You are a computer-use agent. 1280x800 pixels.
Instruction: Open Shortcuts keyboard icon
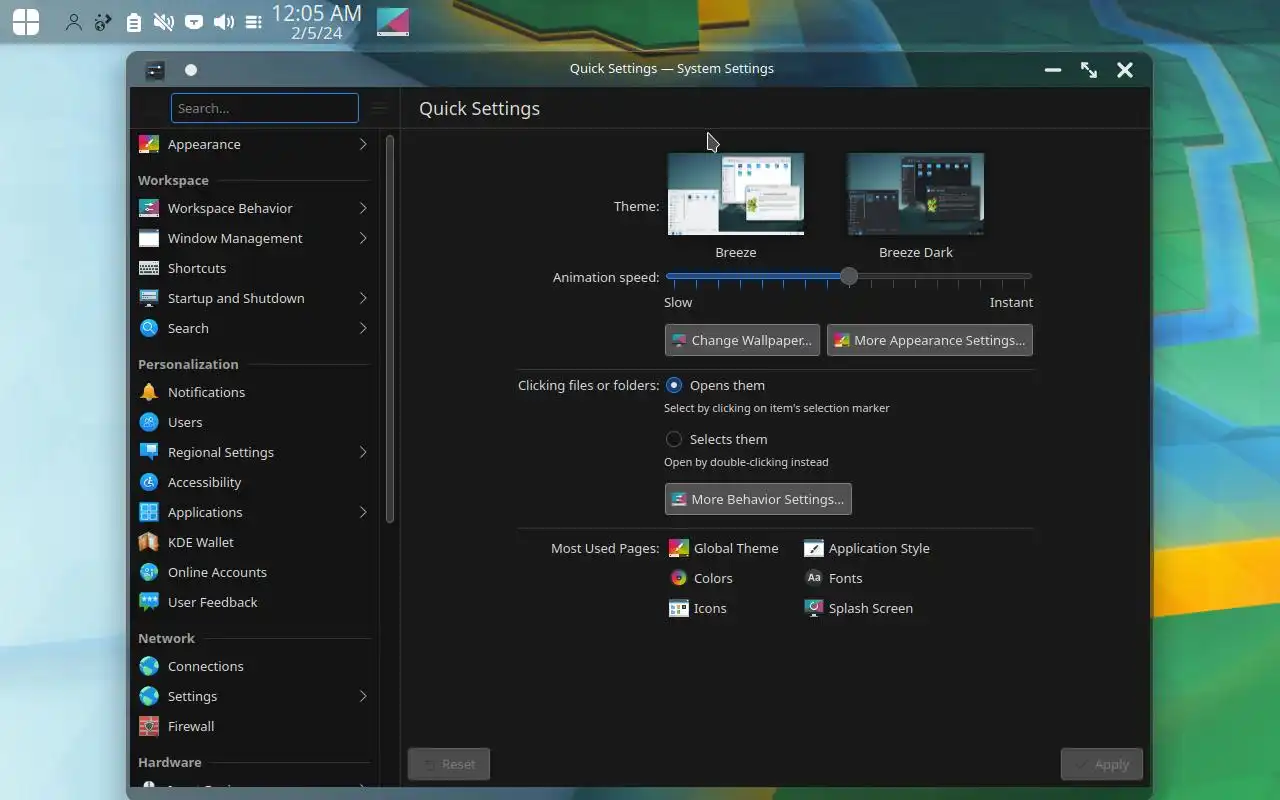pyautogui.click(x=149, y=268)
